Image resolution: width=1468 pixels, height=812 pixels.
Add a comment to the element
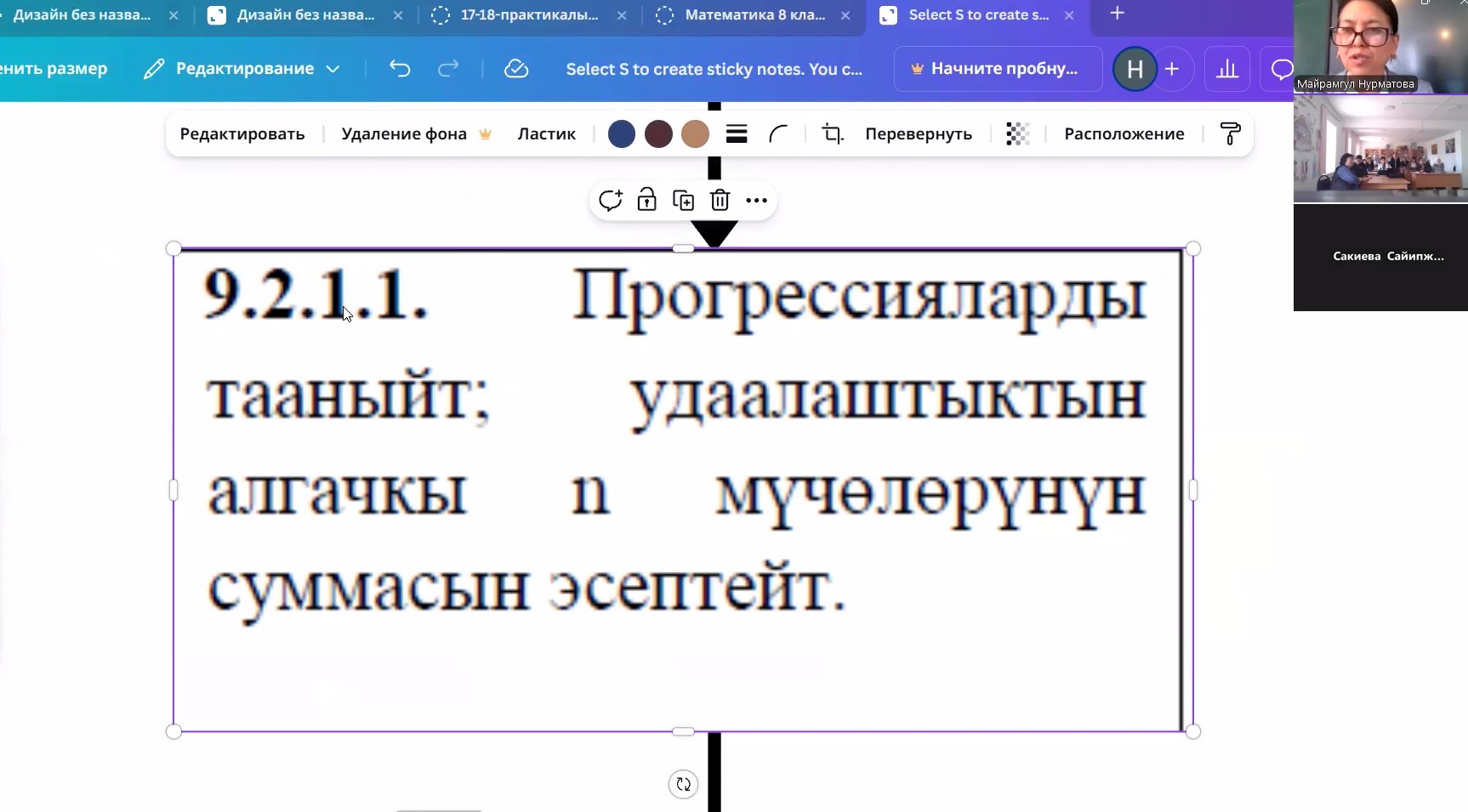point(610,201)
